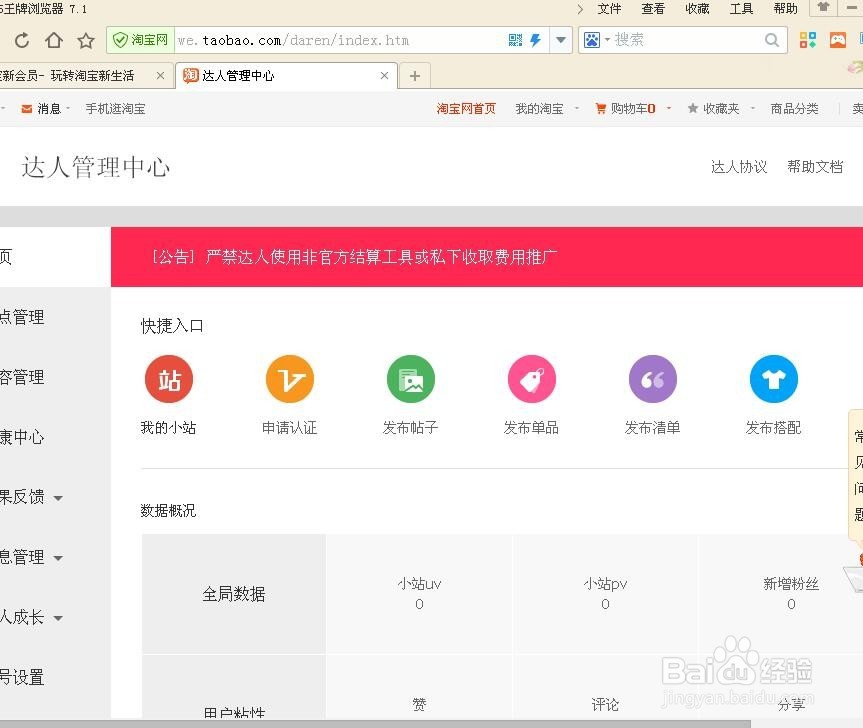Click the lightning speed mode icon
The width and height of the screenshot is (863, 728).
coord(536,40)
